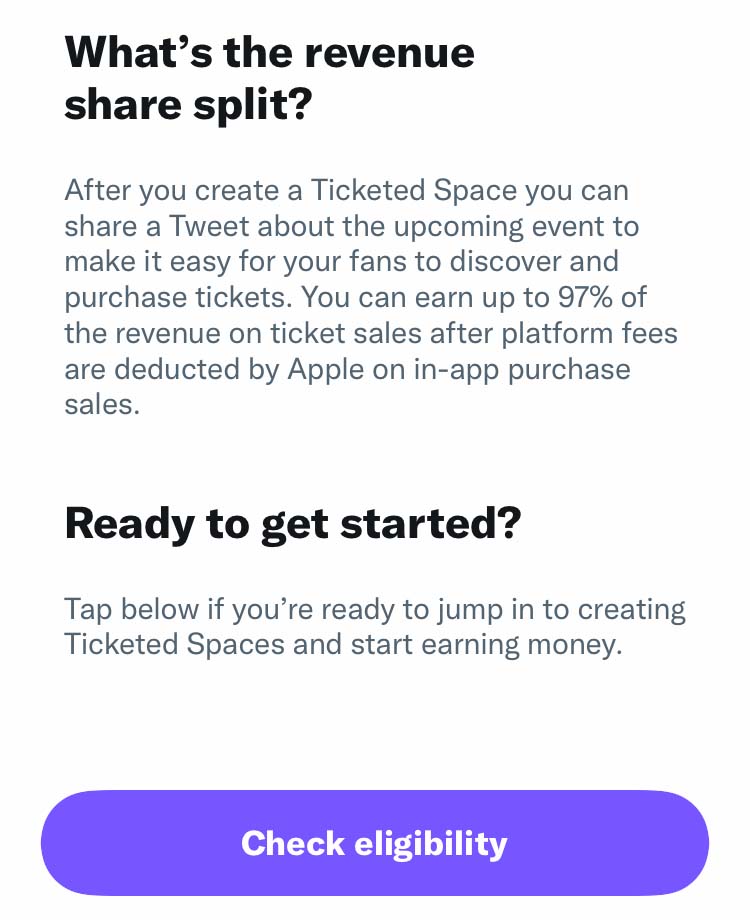Screen dimensions: 750x920
Task: Click the word "revenue" in the heading
Action: (x=390, y=53)
